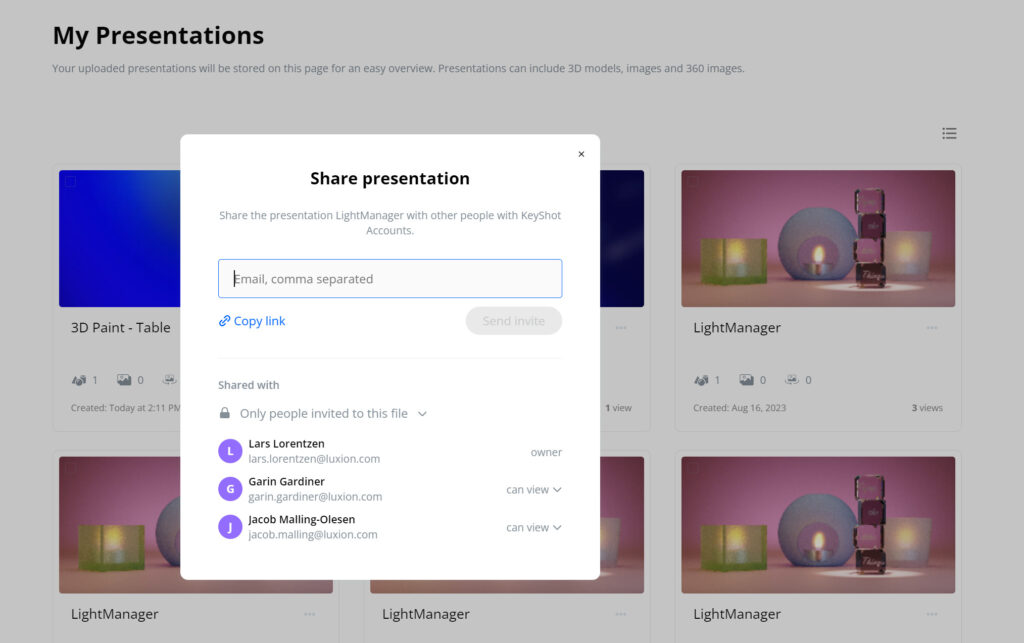Click Lars Lorentzen's avatar icon

pos(229,450)
